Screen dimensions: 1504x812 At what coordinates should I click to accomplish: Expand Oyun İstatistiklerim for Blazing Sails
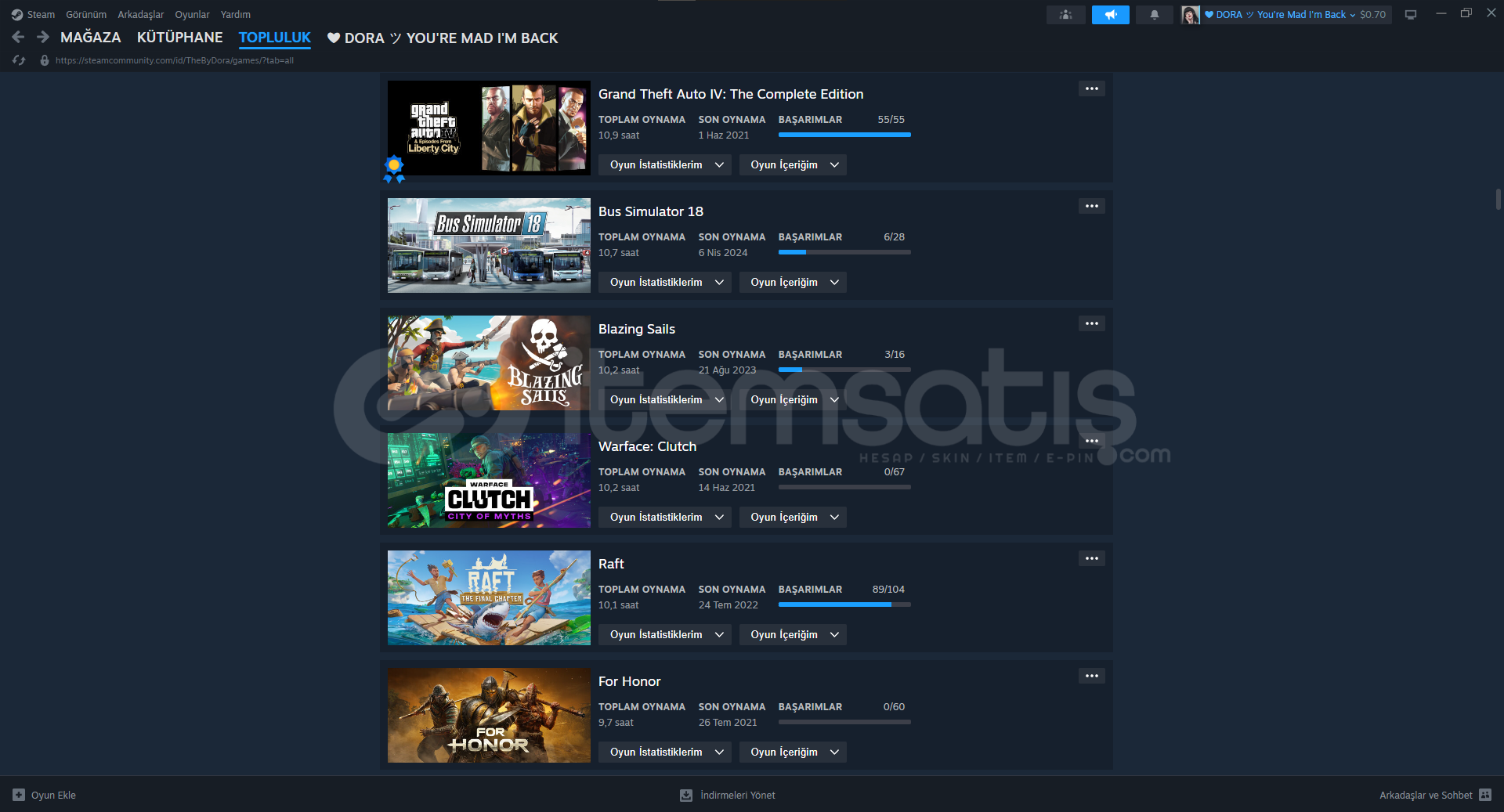coord(665,399)
